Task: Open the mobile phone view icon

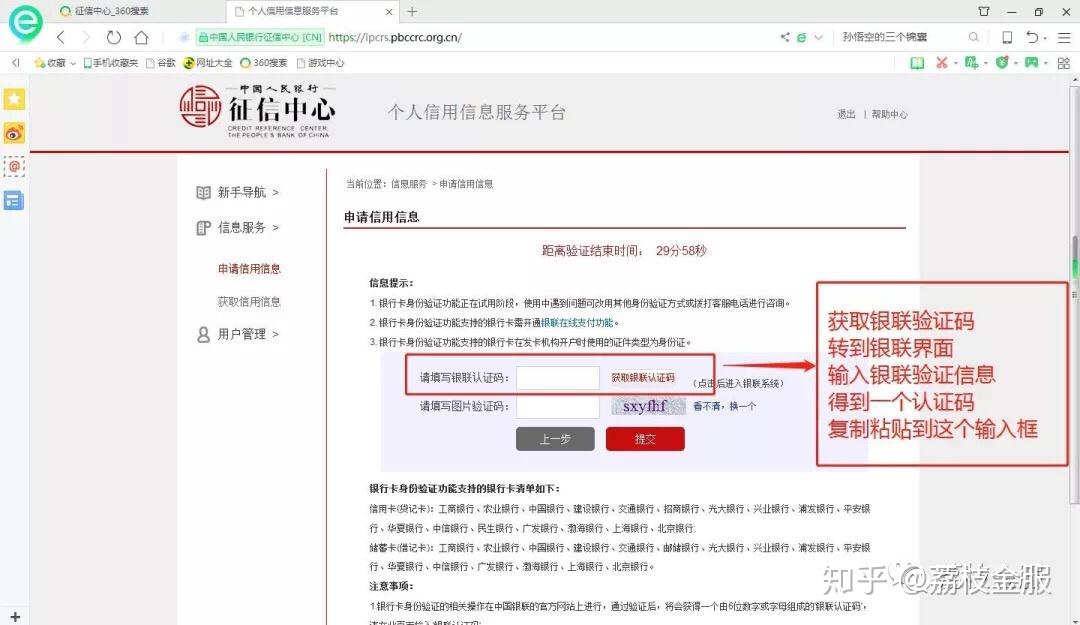Action: click(1007, 37)
